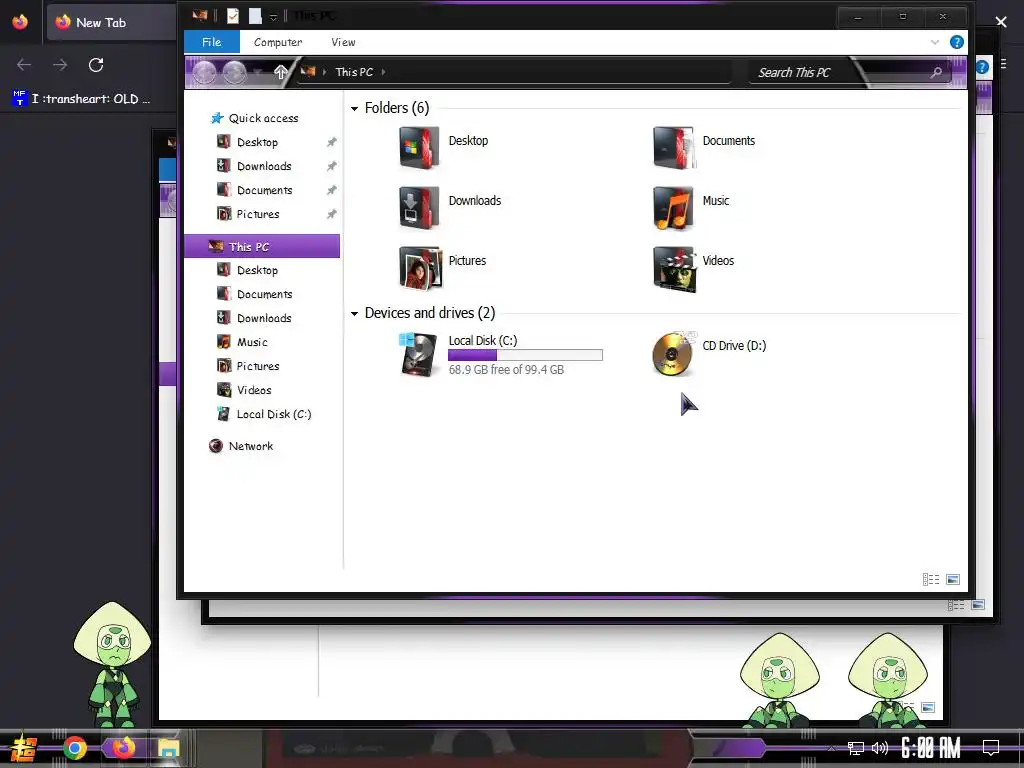Click New folder icon in quick access toolbar
Viewport: 1024px width, 768px height.
point(255,16)
